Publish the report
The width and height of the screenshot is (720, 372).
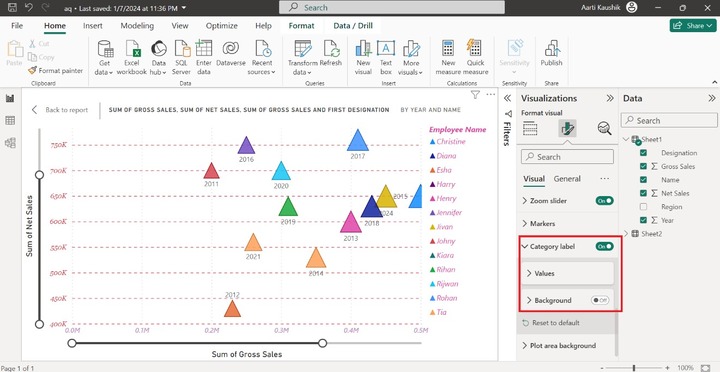pos(551,53)
